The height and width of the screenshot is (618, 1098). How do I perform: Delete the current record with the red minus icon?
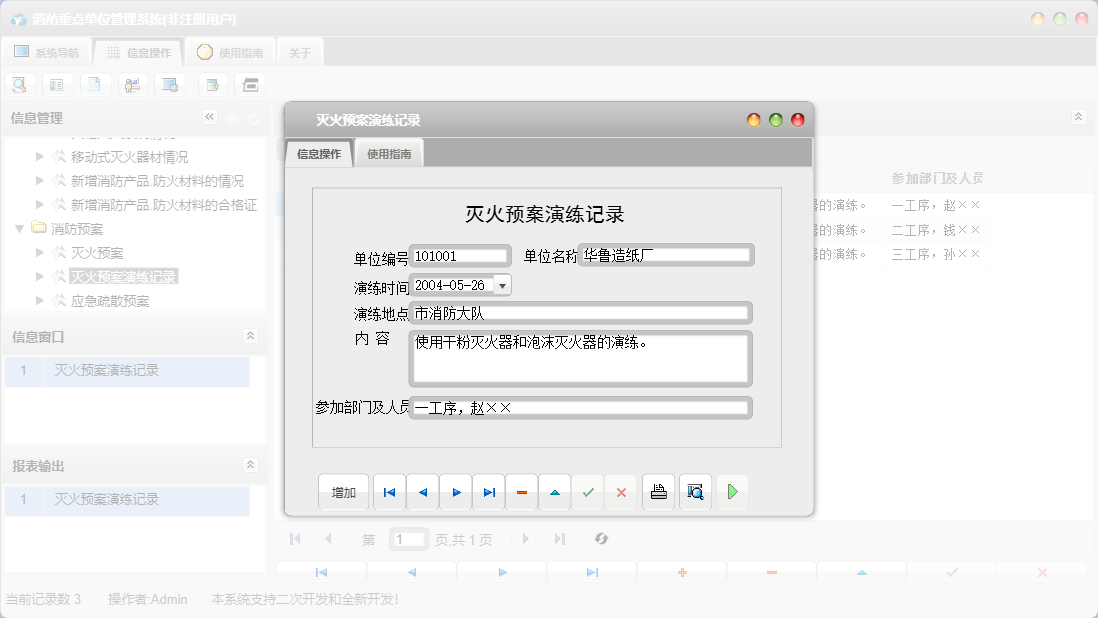click(522, 492)
